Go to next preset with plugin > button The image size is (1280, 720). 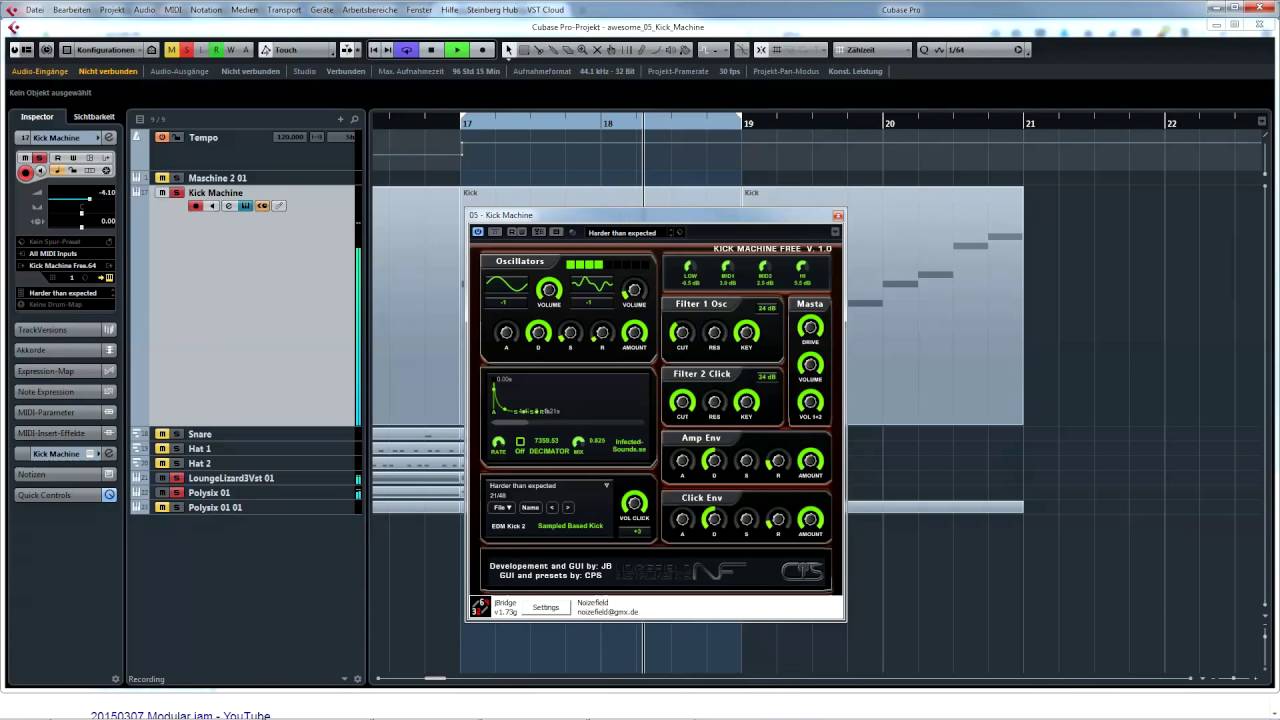pos(568,508)
